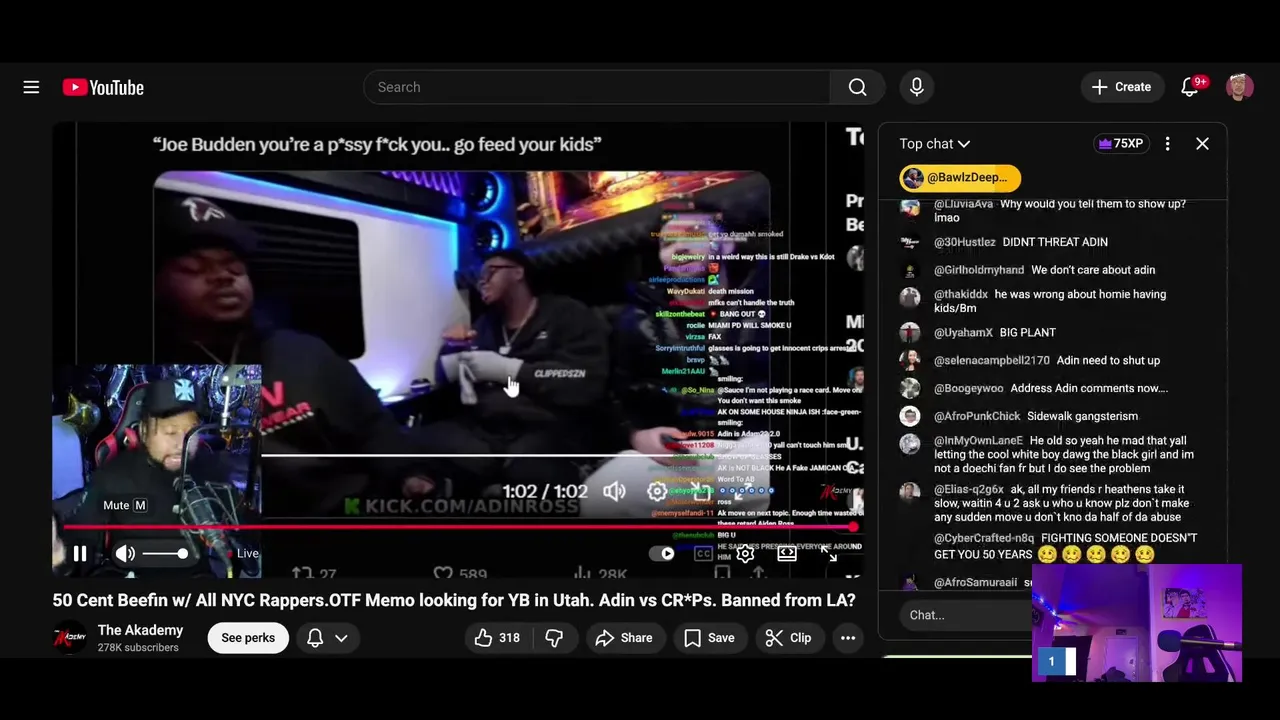Select chat user @InMyOwnLaneE
Image resolution: width=1280 pixels, height=720 pixels.
click(x=978, y=441)
